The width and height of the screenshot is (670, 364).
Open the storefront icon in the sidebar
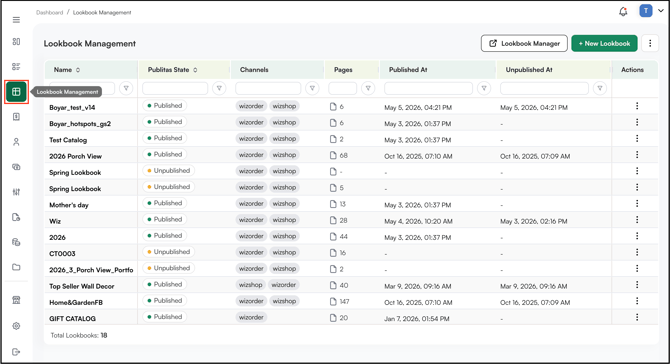pyautogui.click(x=16, y=300)
